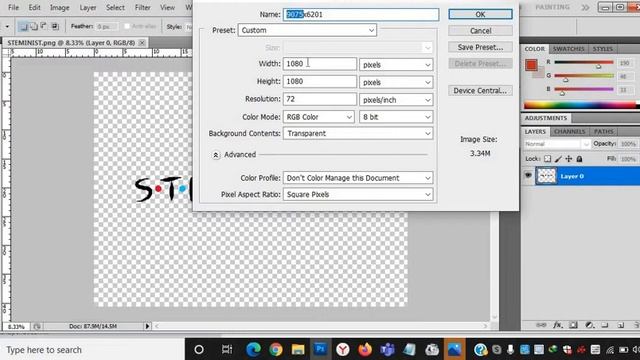Click the Resolution input field

tap(320, 99)
